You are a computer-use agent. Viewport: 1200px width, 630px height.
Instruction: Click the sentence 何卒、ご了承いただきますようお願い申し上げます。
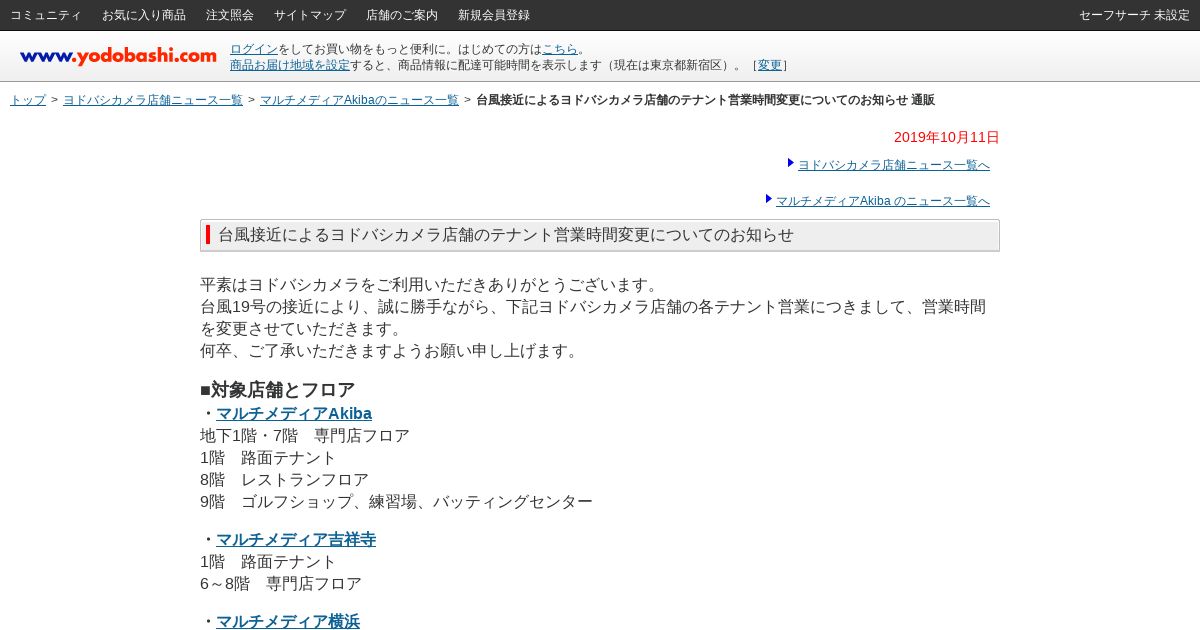(390, 351)
